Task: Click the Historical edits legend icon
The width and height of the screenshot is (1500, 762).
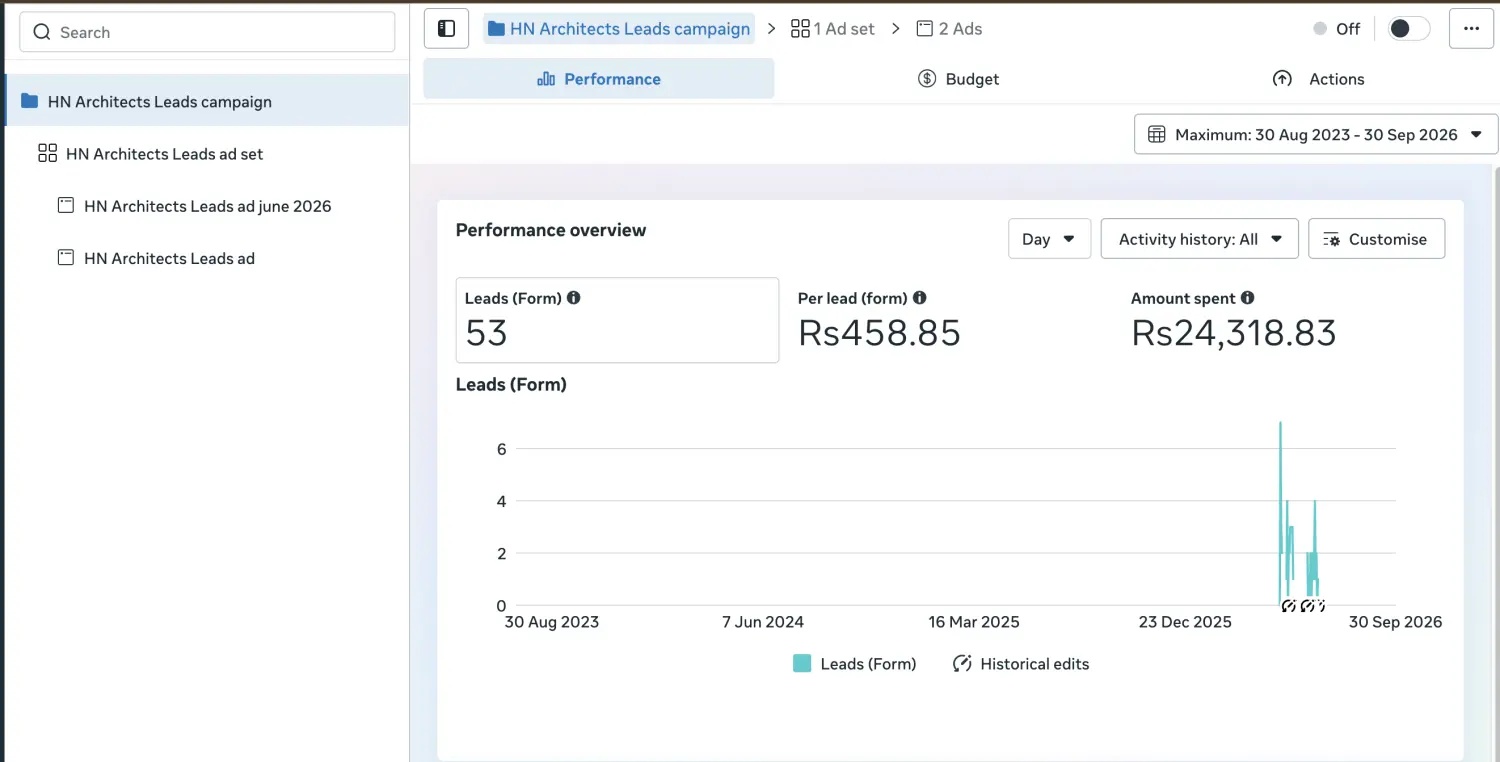Action: pyautogui.click(x=962, y=663)
